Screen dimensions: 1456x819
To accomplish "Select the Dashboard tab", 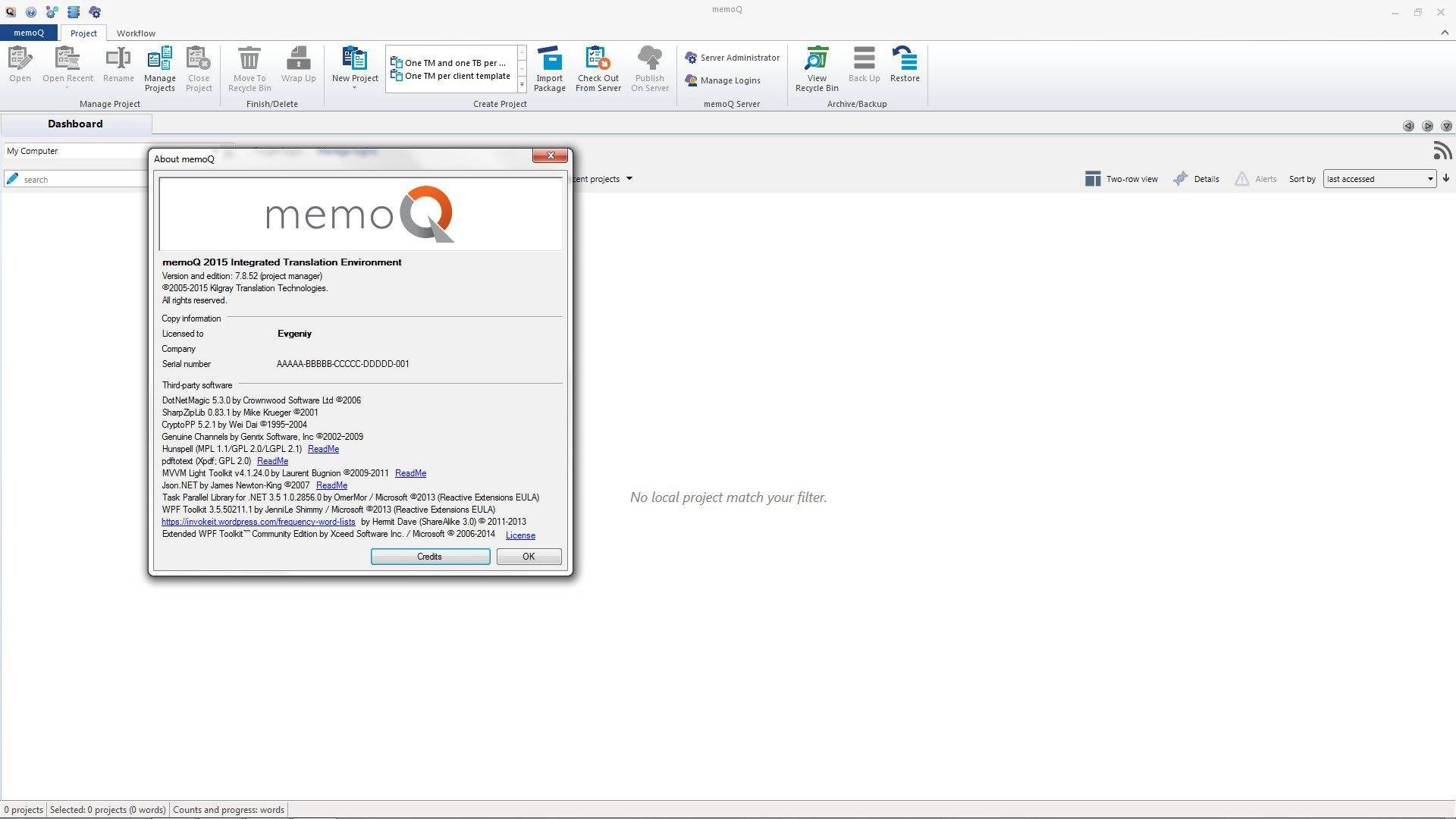I will click(75, 124).
